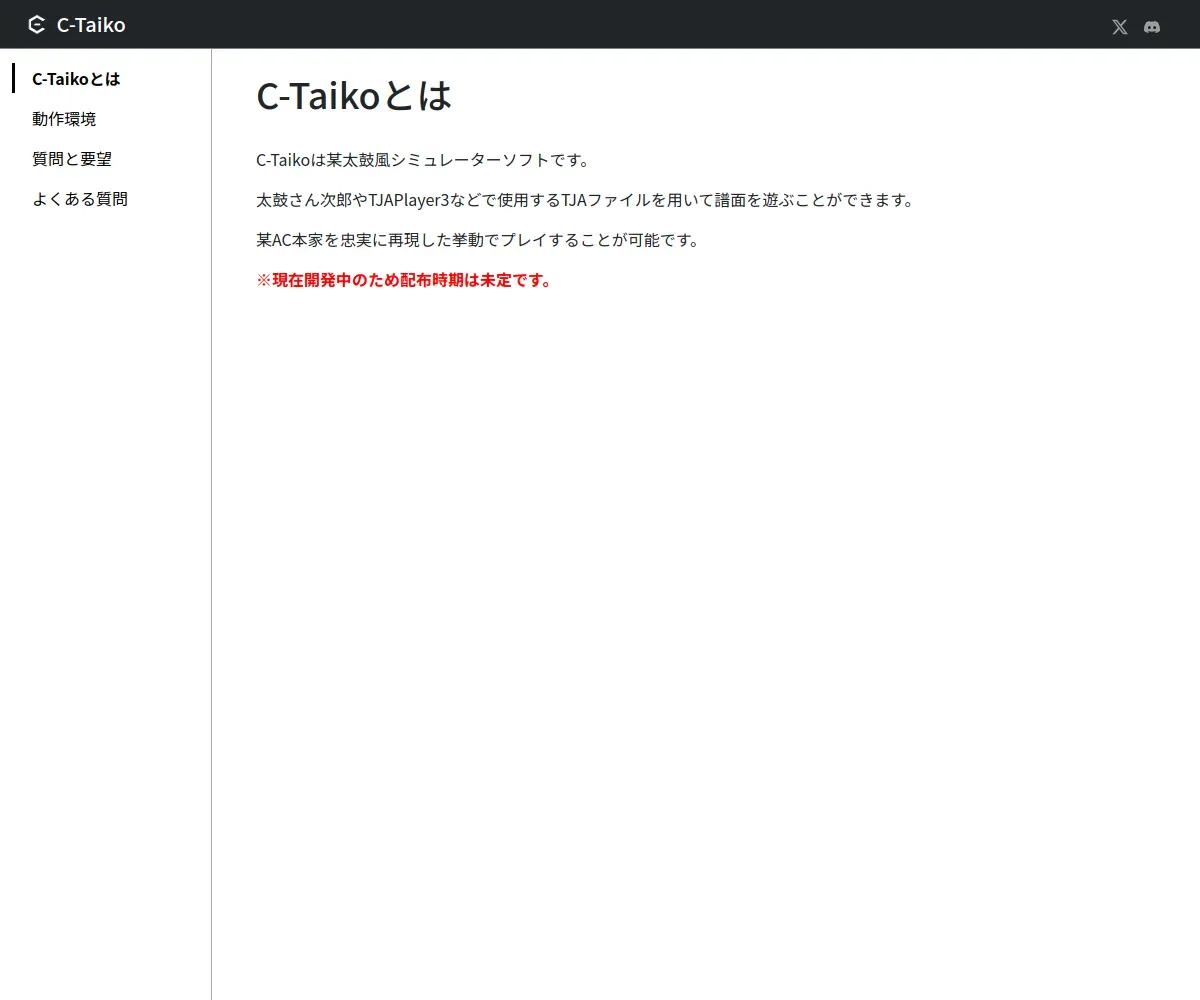
Task: Click the C-Taikoとは page heading
Action: 355,96
